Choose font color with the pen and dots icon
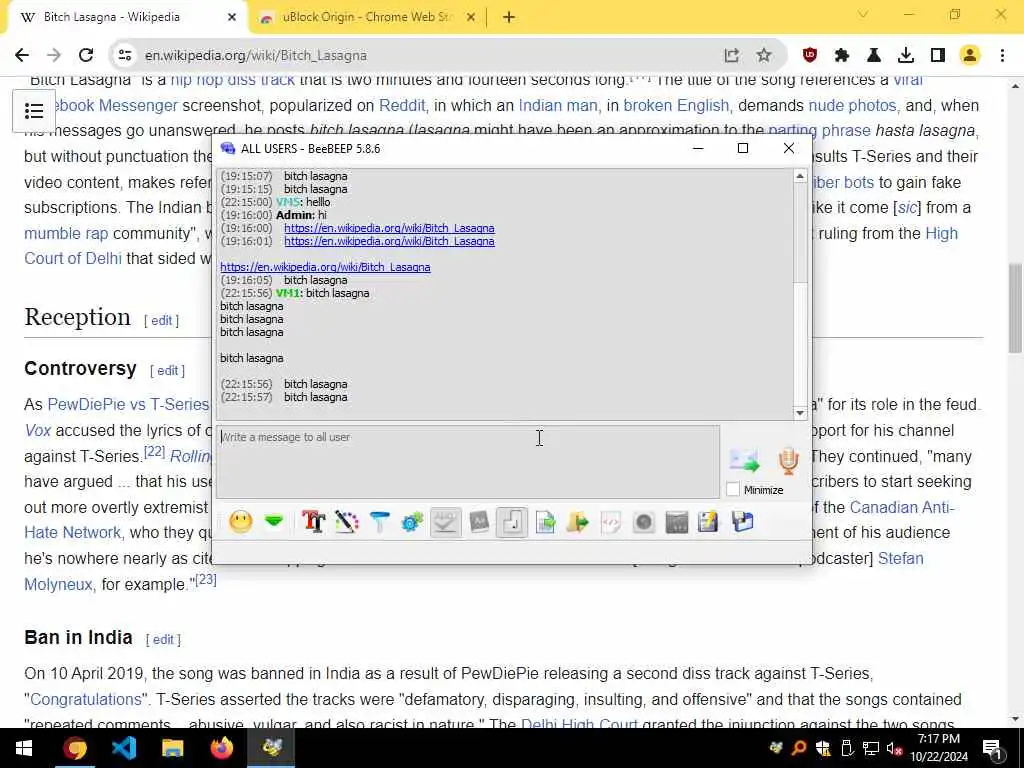The width and height of the screenshot is (1024, 768). point(347,522)
